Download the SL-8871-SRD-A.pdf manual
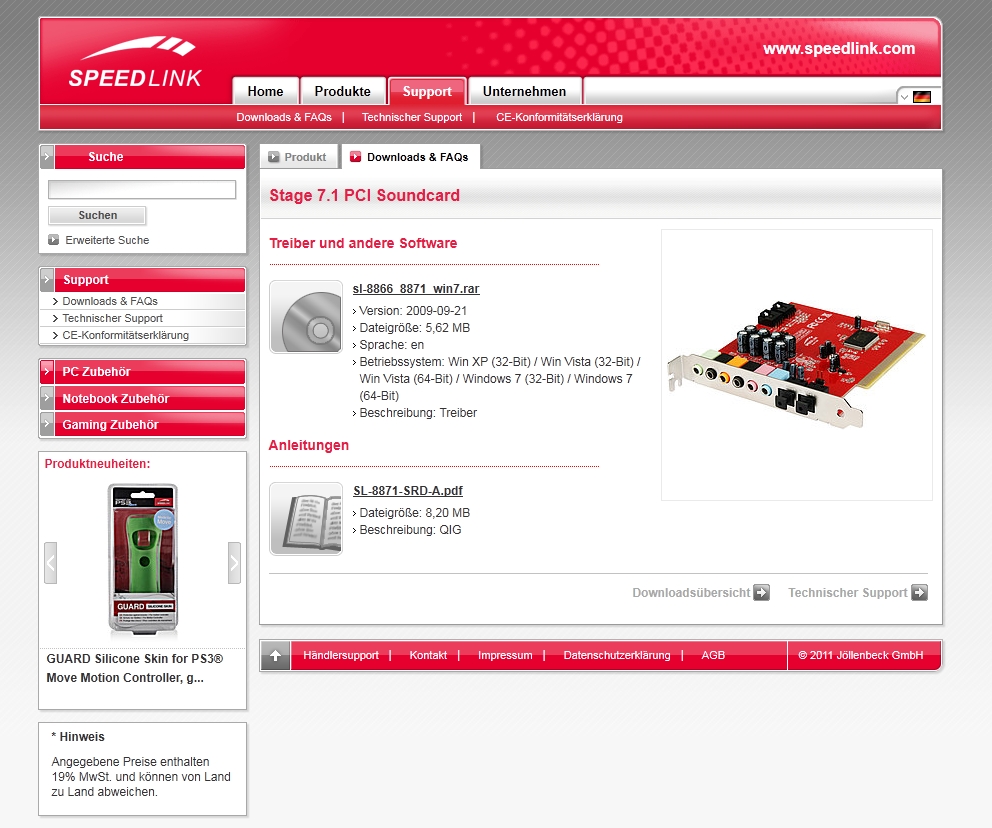Screen dimensions: 992x828 (408, 491)
